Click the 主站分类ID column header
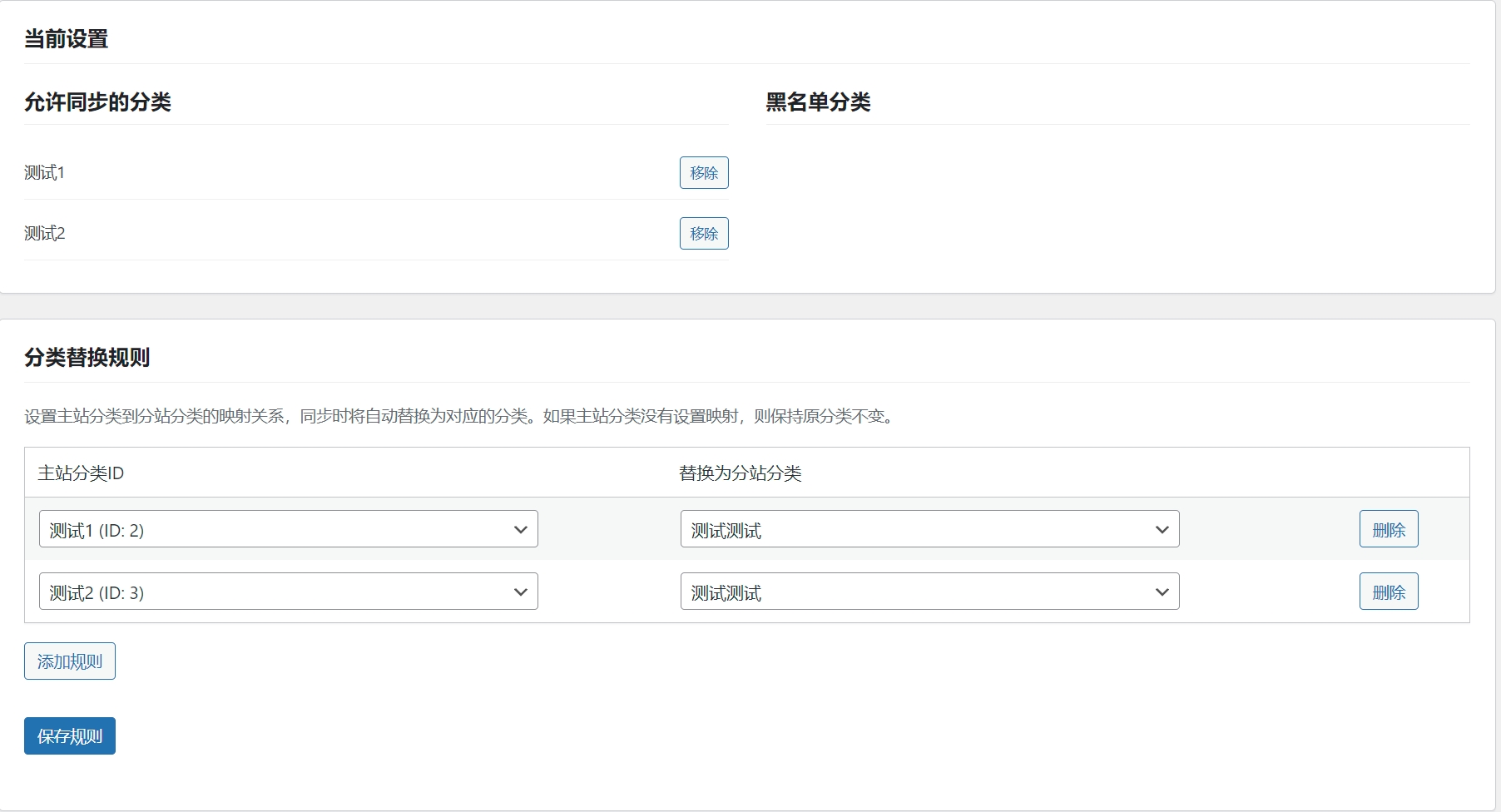Viewport: 1501px width, 812px height. coord(81,473)
